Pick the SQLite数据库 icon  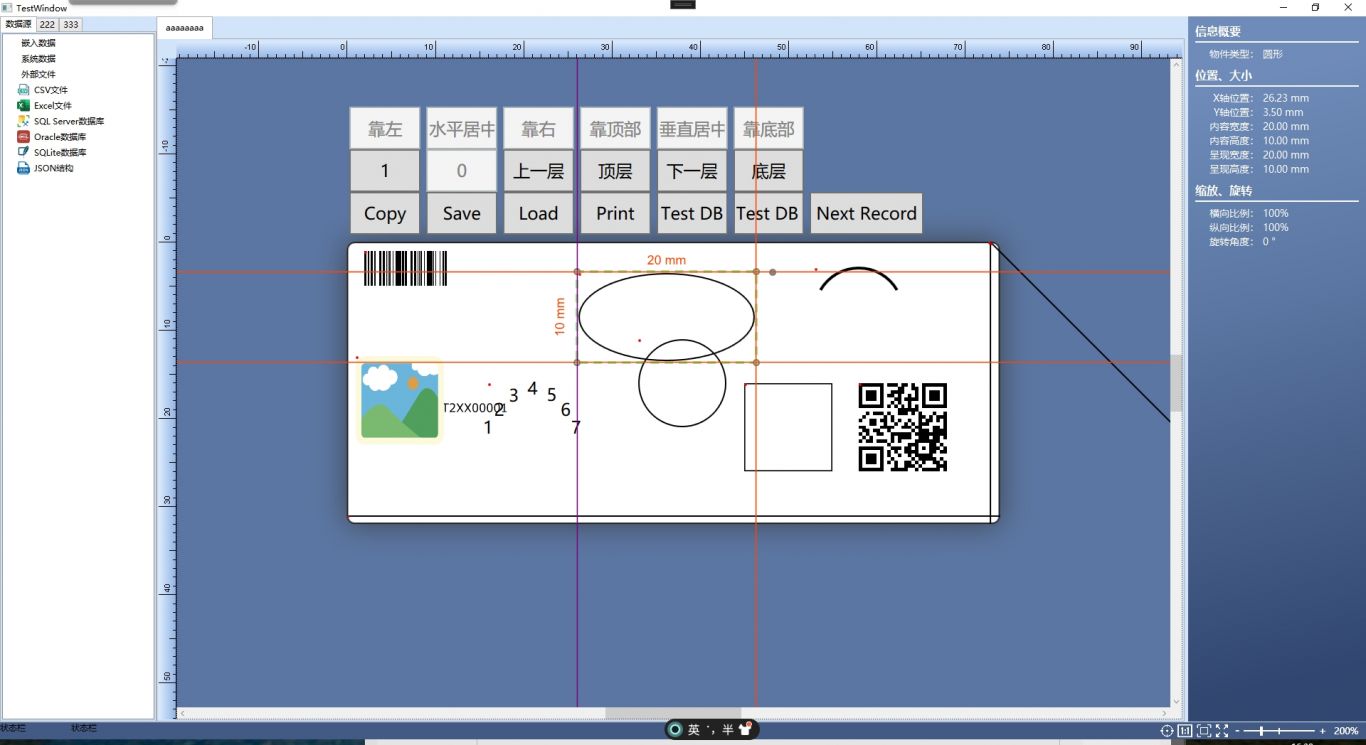(x=23, y=152)
